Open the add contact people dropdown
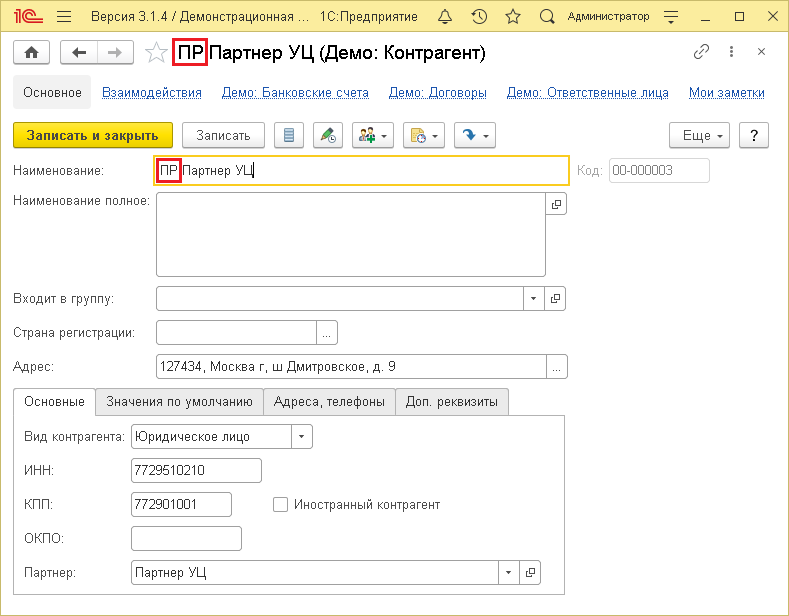This screenshot has width=789, height=616. tap(373, 135)
